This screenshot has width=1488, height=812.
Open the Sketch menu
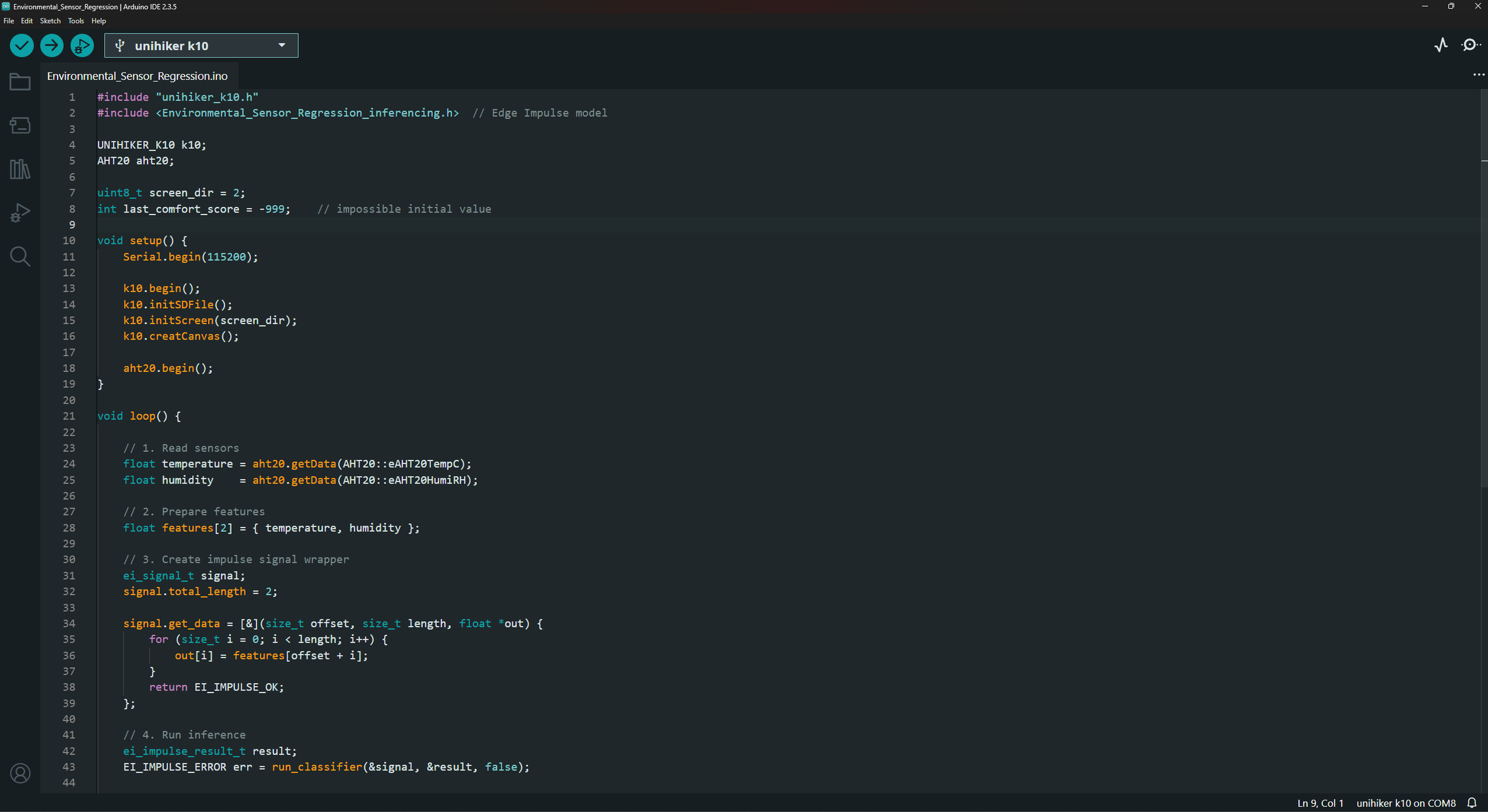[50, 20]
